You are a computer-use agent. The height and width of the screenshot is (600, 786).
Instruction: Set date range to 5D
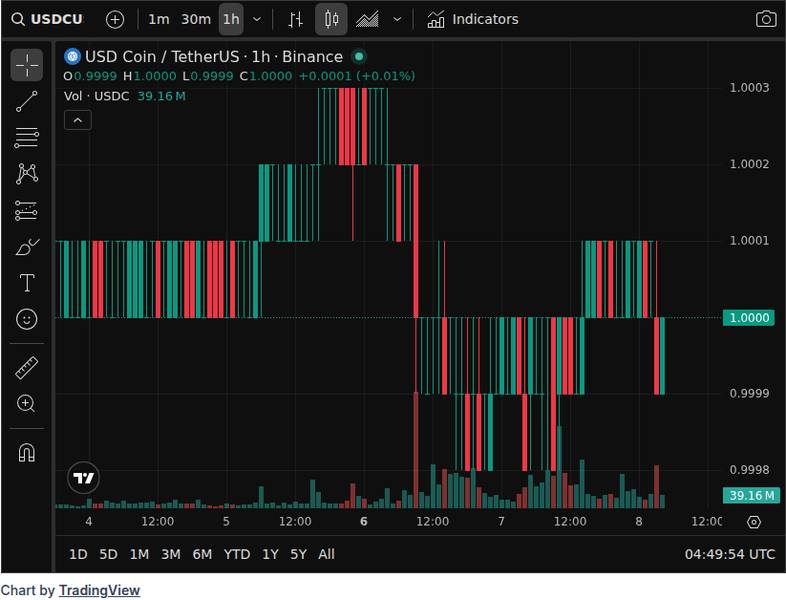108,554
